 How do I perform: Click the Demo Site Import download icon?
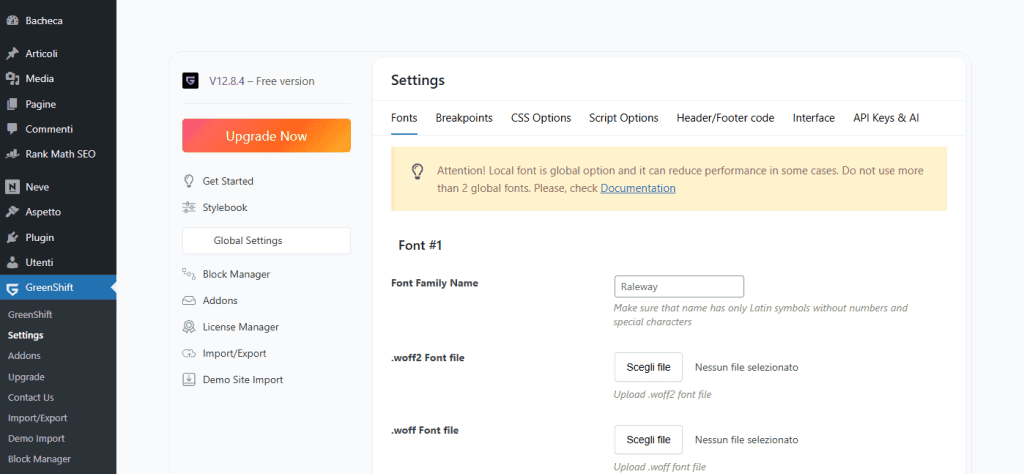pyautogui.click(x=189, y=379)
